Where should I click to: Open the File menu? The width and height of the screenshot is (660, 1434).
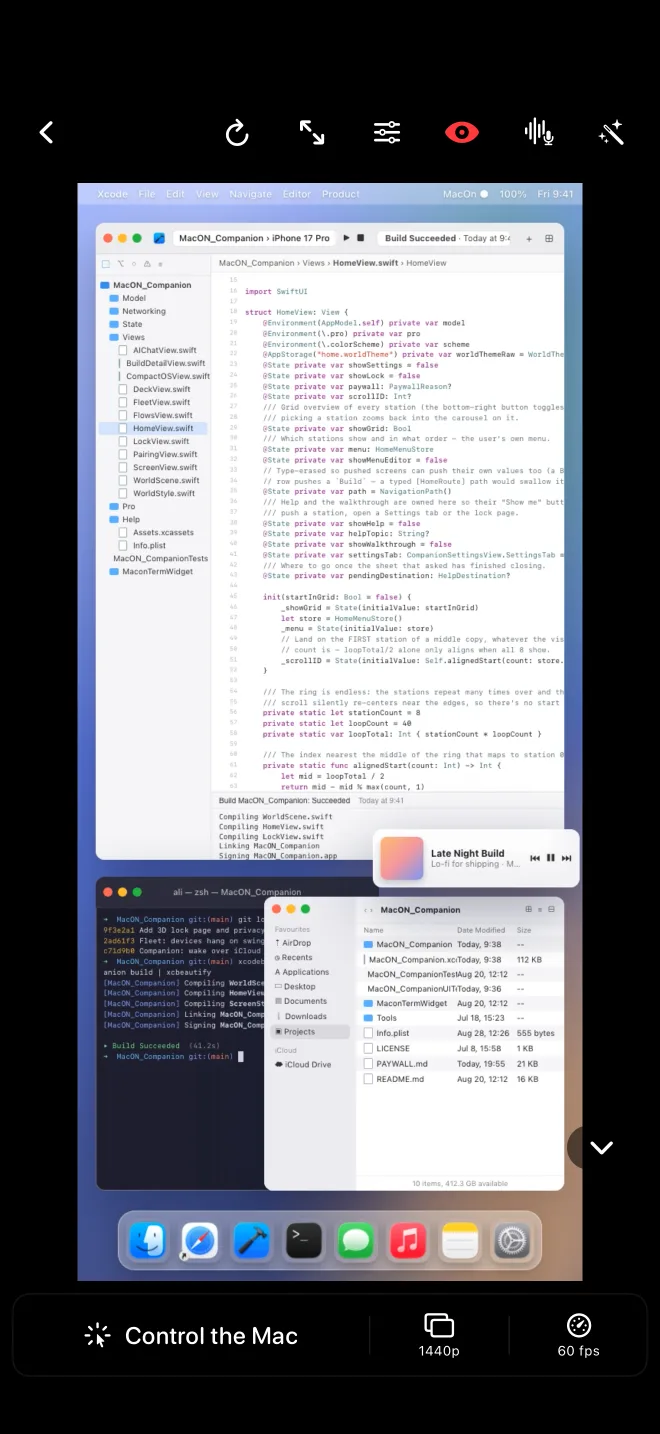coord(147,194)
